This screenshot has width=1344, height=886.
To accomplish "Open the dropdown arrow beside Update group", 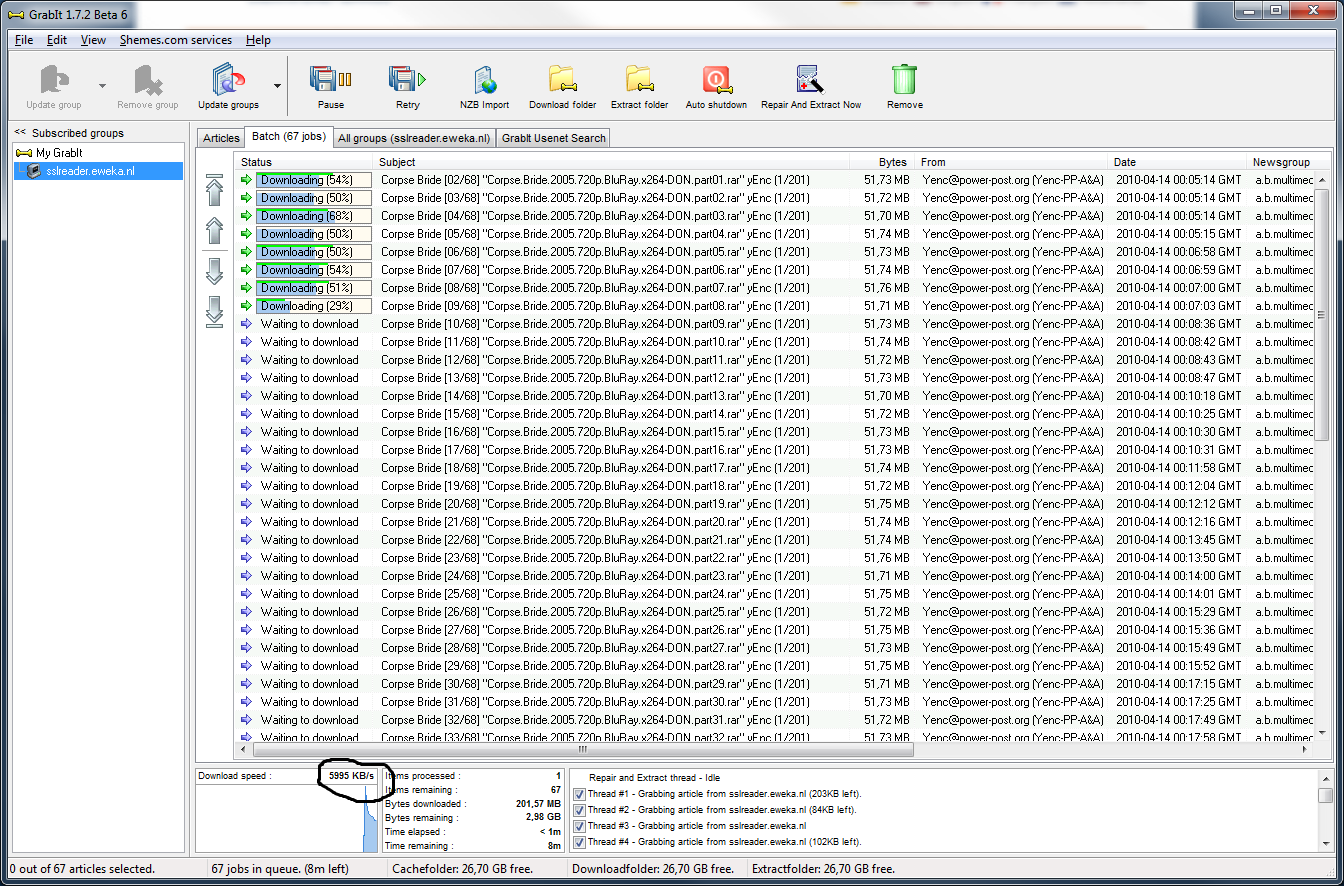I will click(x=102, y=86).
